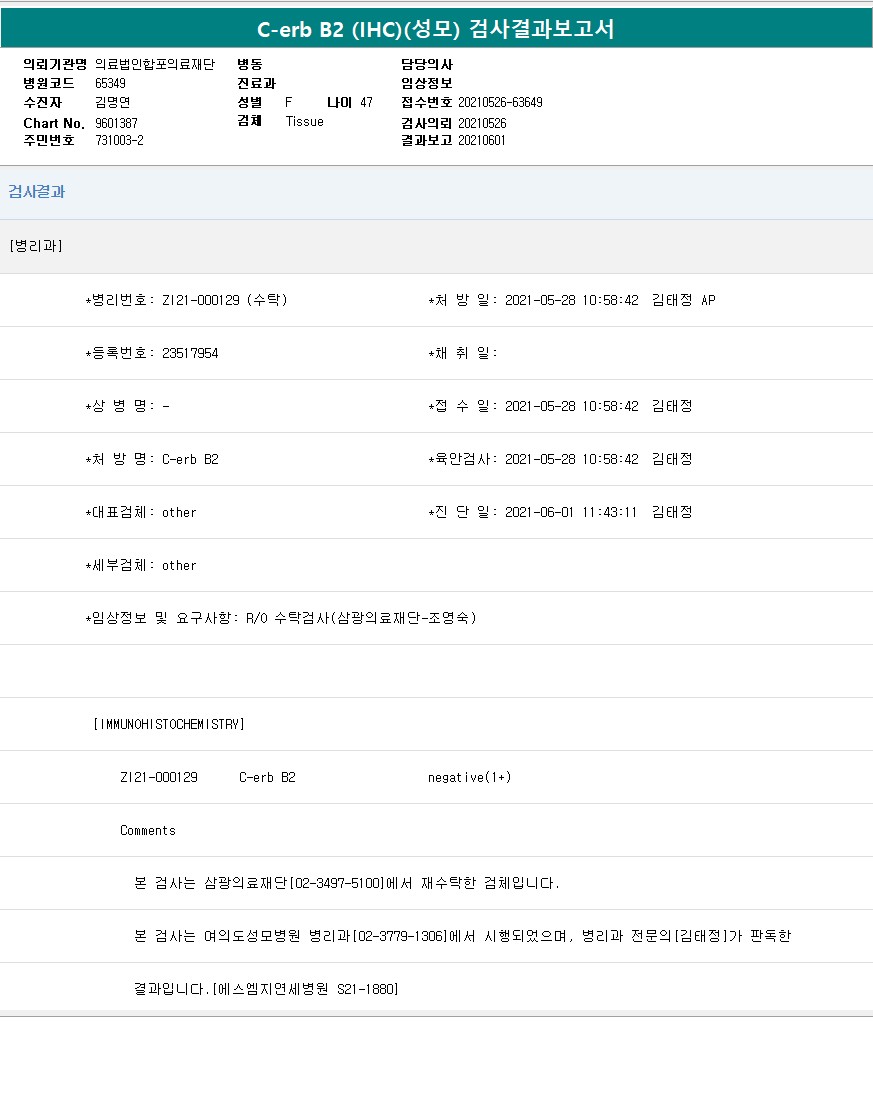Click the reference '[에스엠지연세병원 S21-1880]'
Screen dimensions: 873x1113
pyautogui.click(x=305, y=989)
